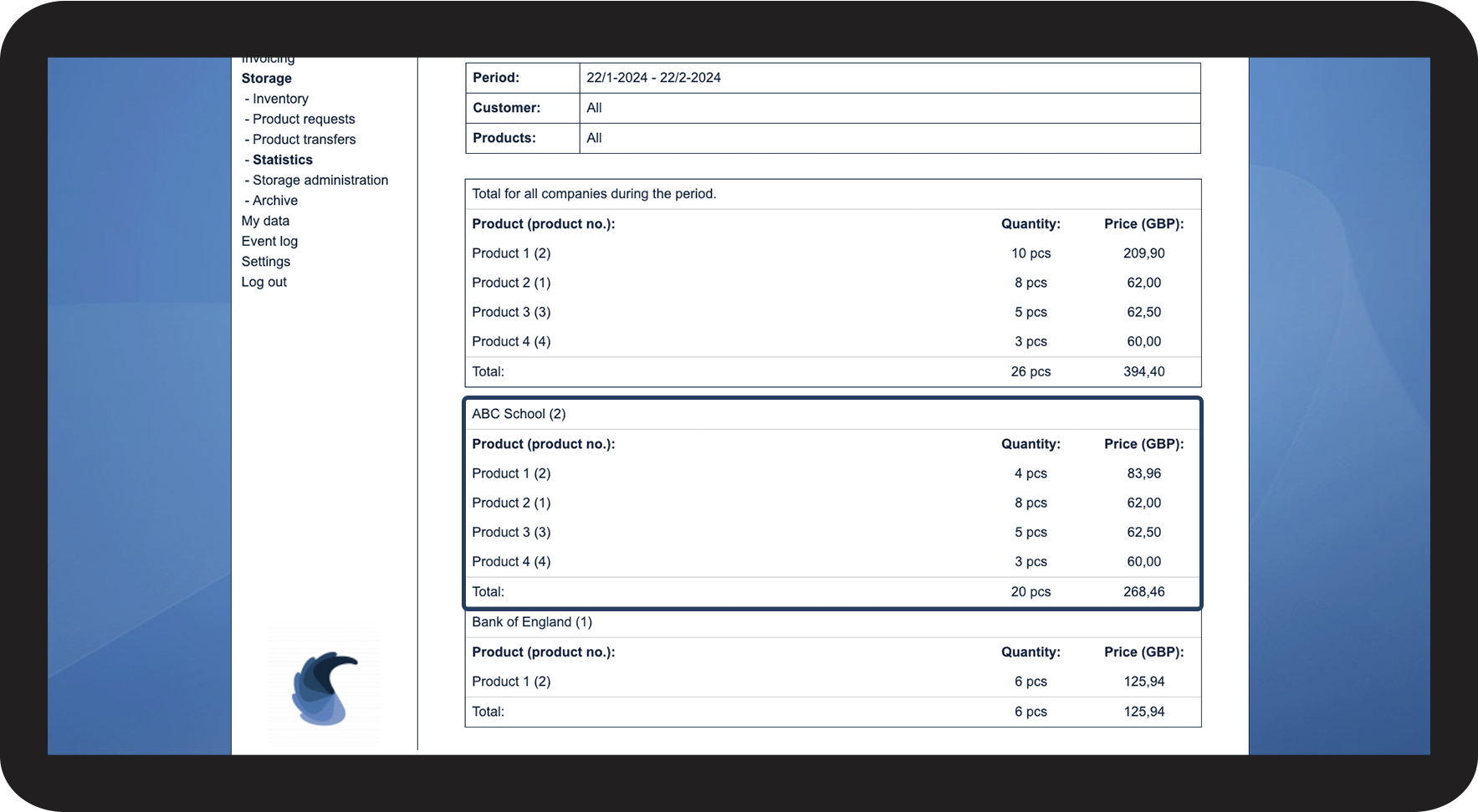Click the blue swirl logo icon
This screenshot has height=812, width=1478.
324,688
